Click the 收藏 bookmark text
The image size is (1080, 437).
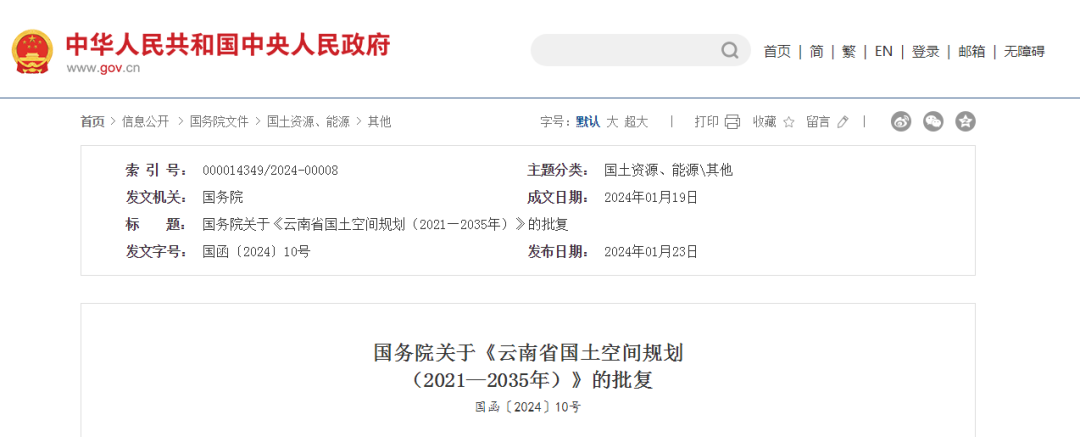765,122
